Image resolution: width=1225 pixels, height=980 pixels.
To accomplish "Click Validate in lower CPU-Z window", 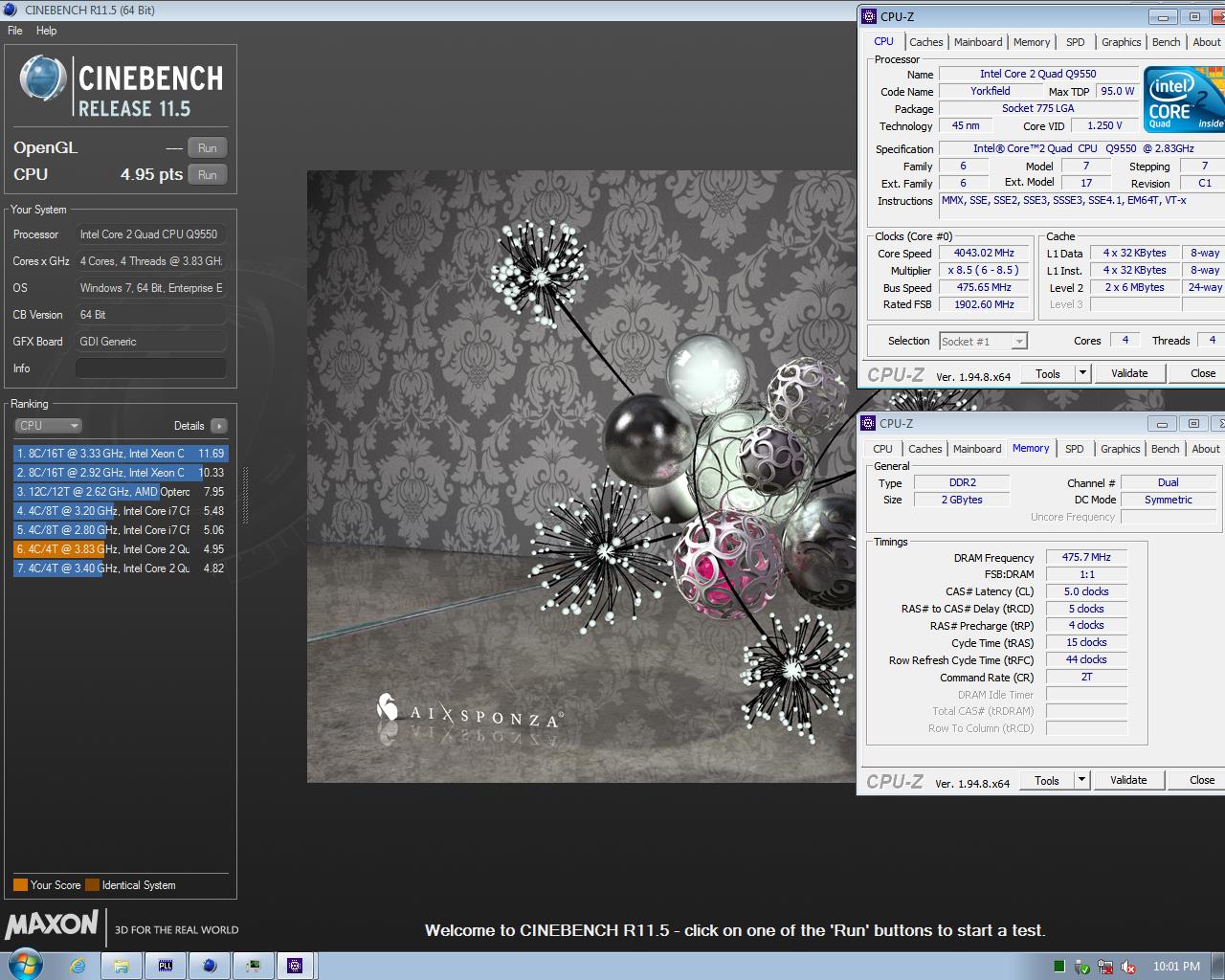I will [1128, 780].
